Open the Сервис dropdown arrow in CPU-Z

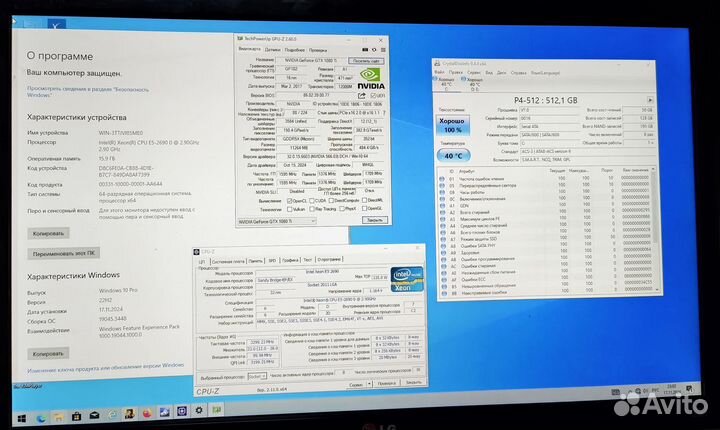pyautogui.click(x=369, y=384)
